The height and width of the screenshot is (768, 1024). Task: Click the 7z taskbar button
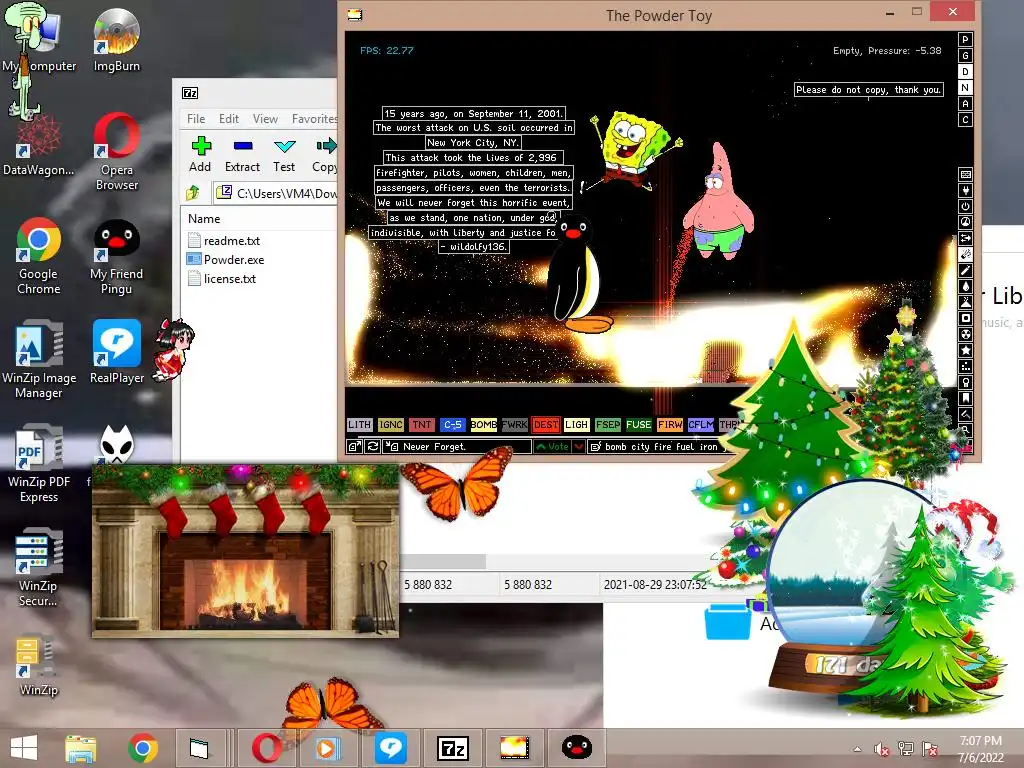(453, 748)
